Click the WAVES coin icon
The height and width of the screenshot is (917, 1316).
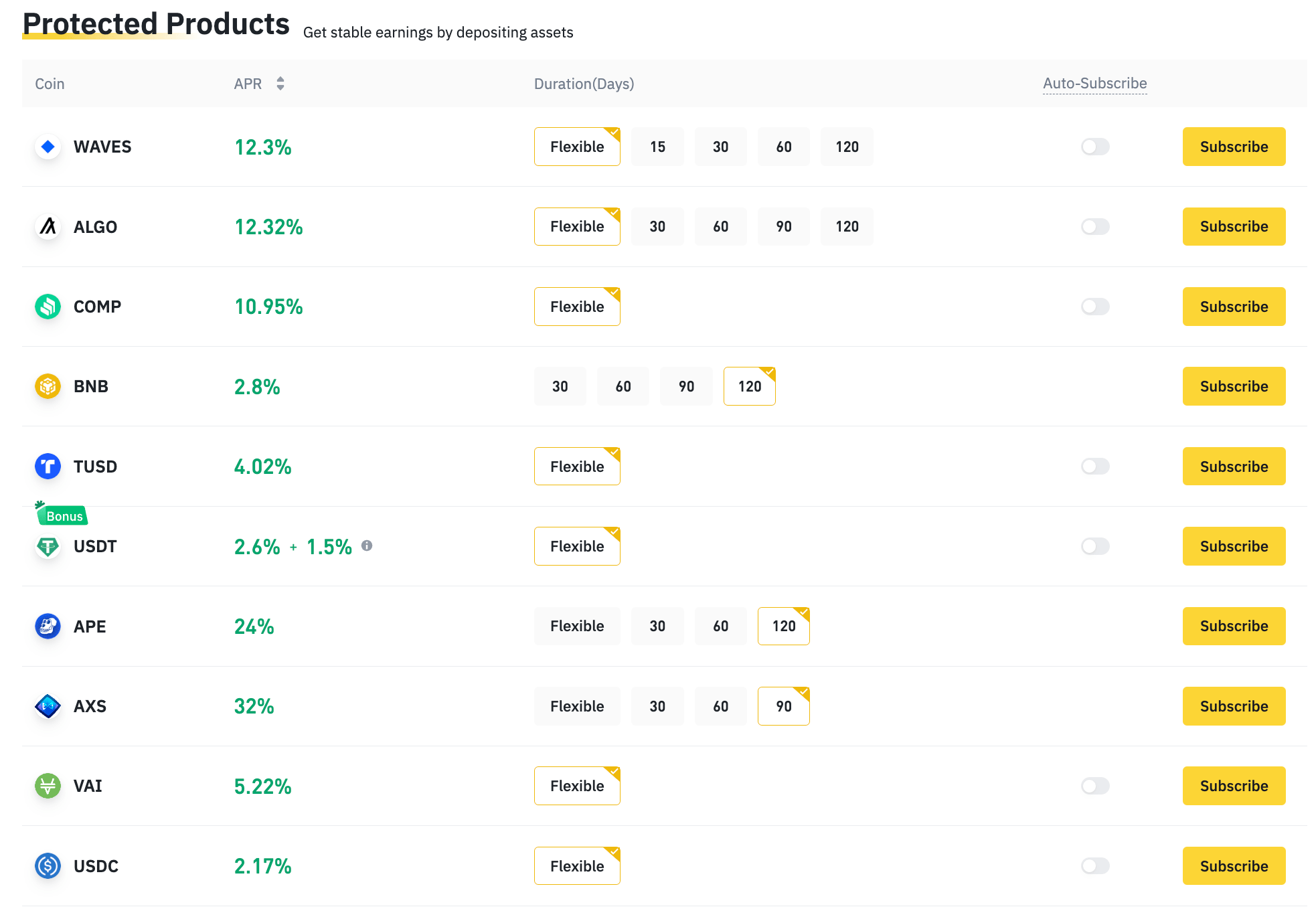[48, 147]
